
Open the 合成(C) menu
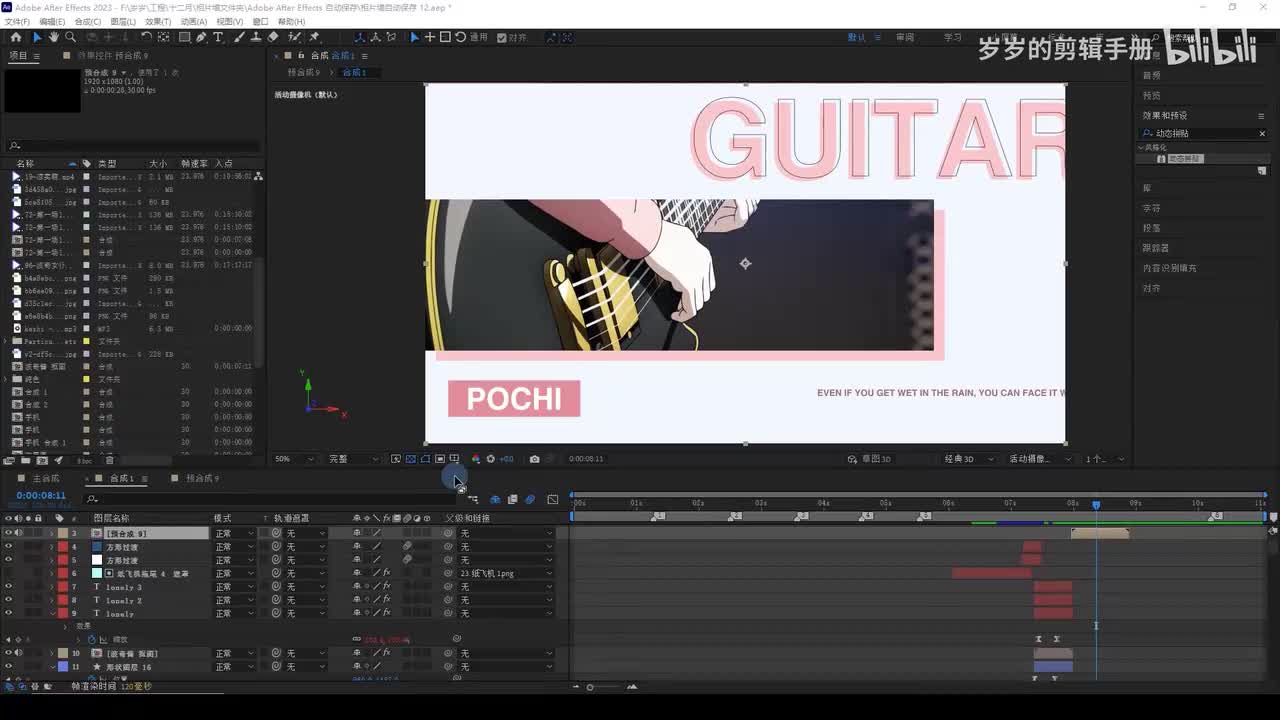tap(88, 21)
